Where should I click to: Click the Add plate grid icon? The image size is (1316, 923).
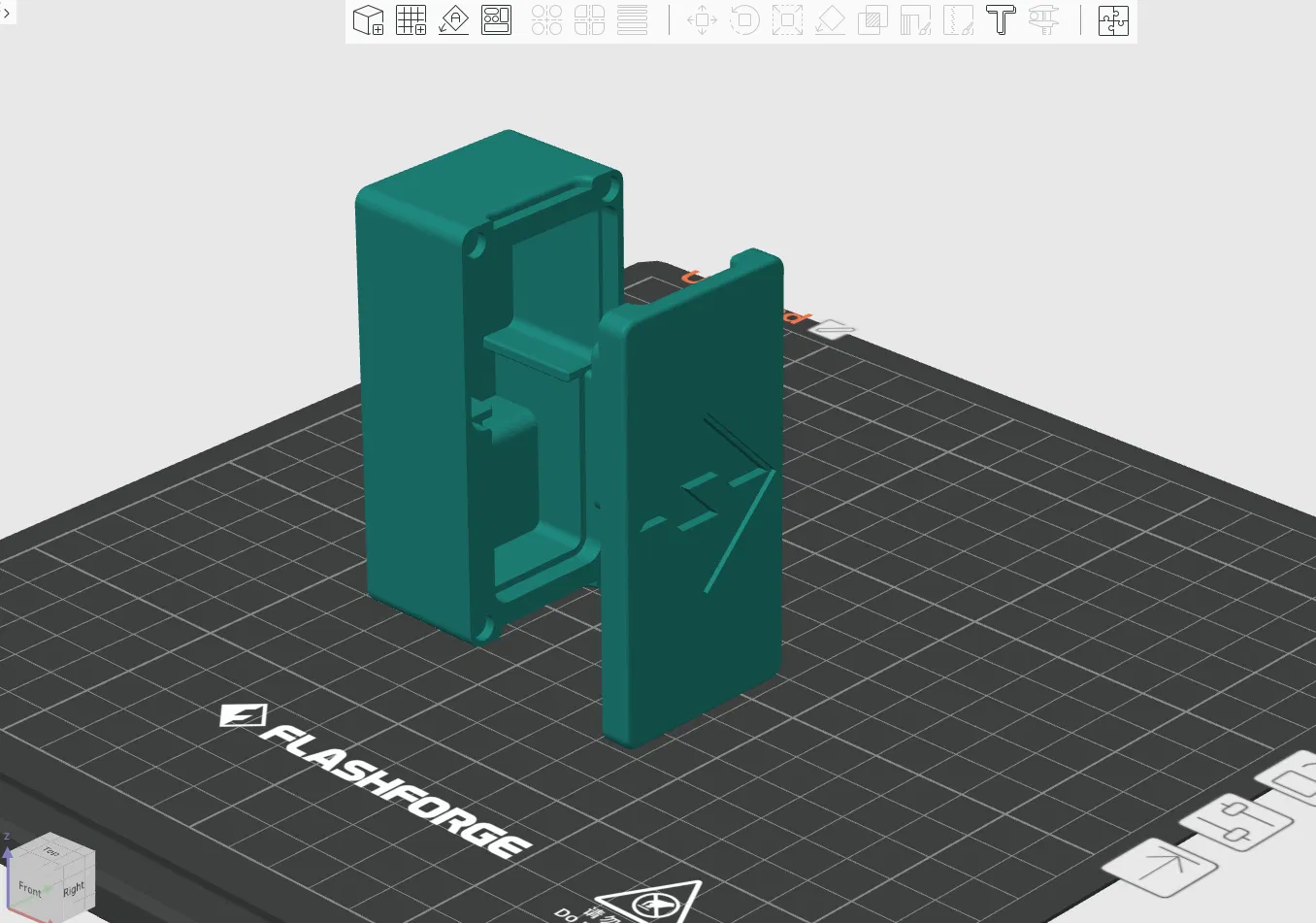coord(411,20)
